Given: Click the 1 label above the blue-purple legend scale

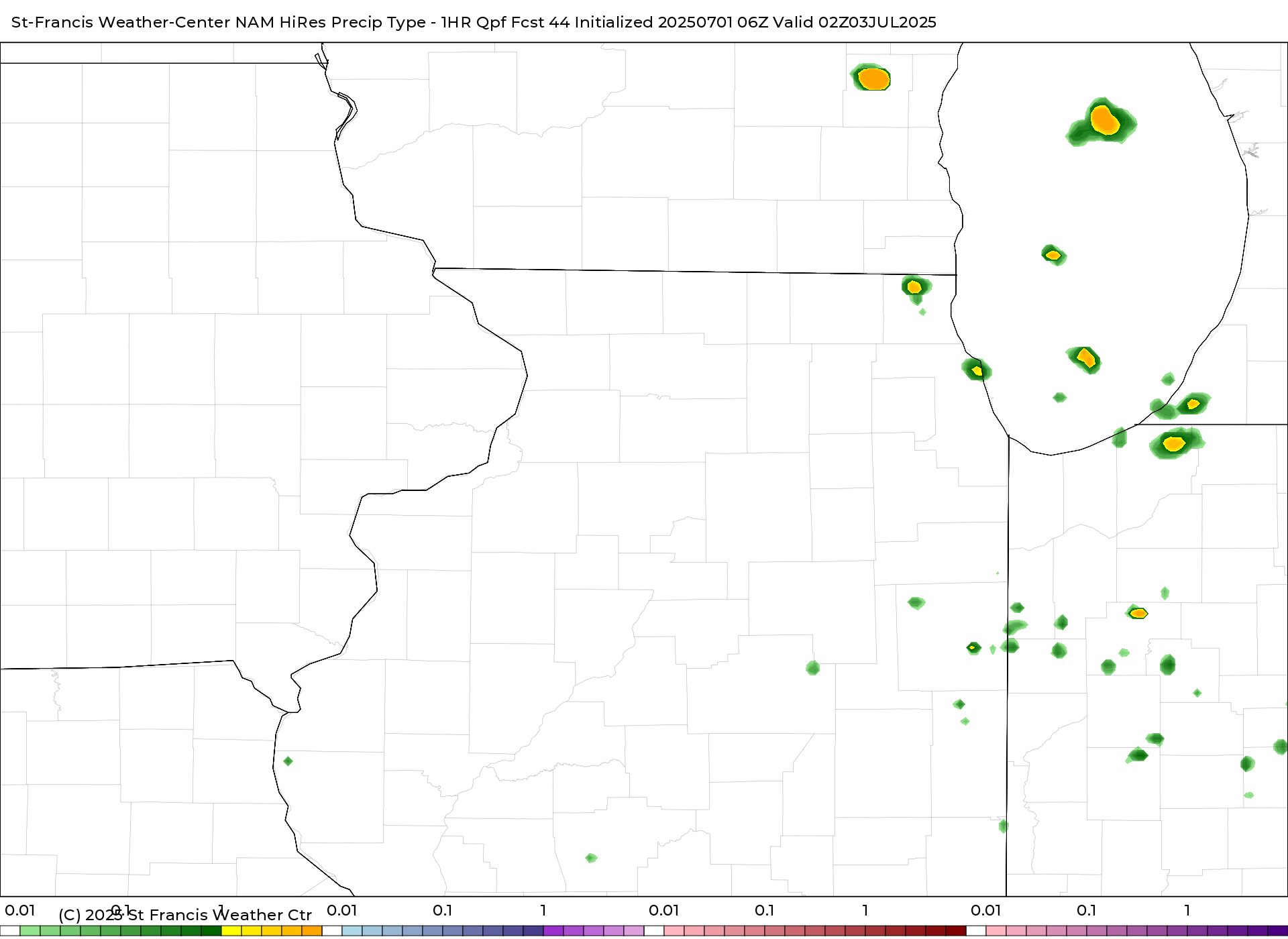Looking at the screenshot, I should [543, 910].
